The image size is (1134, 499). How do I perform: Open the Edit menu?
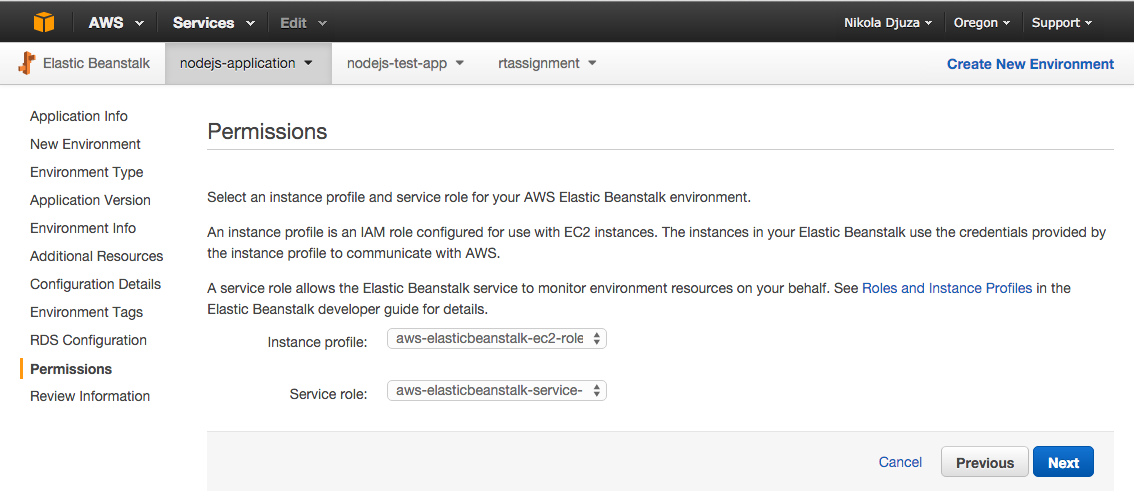point(304,22)
